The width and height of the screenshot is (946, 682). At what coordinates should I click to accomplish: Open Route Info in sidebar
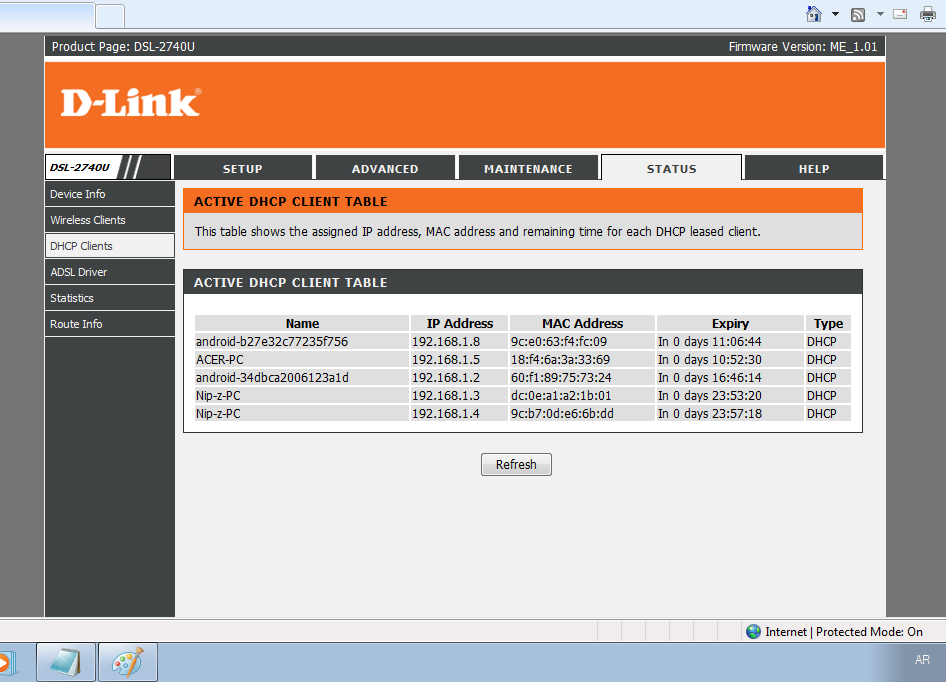click(x=110, y=323)
